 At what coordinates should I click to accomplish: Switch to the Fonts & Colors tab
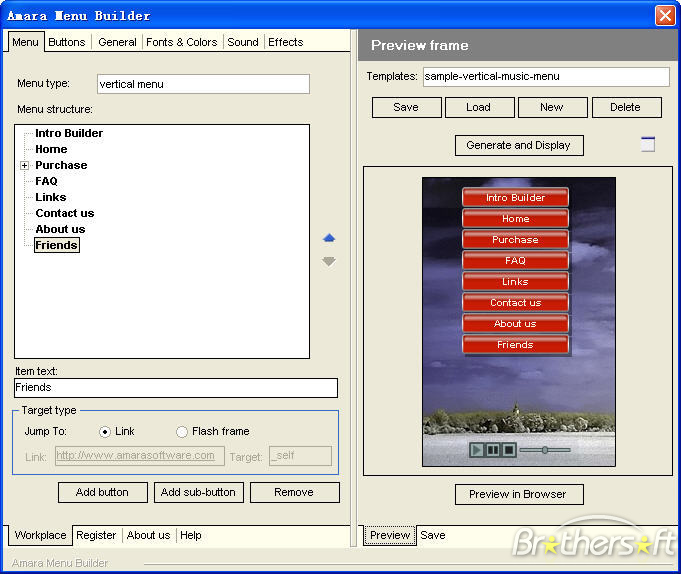point(181,42)
